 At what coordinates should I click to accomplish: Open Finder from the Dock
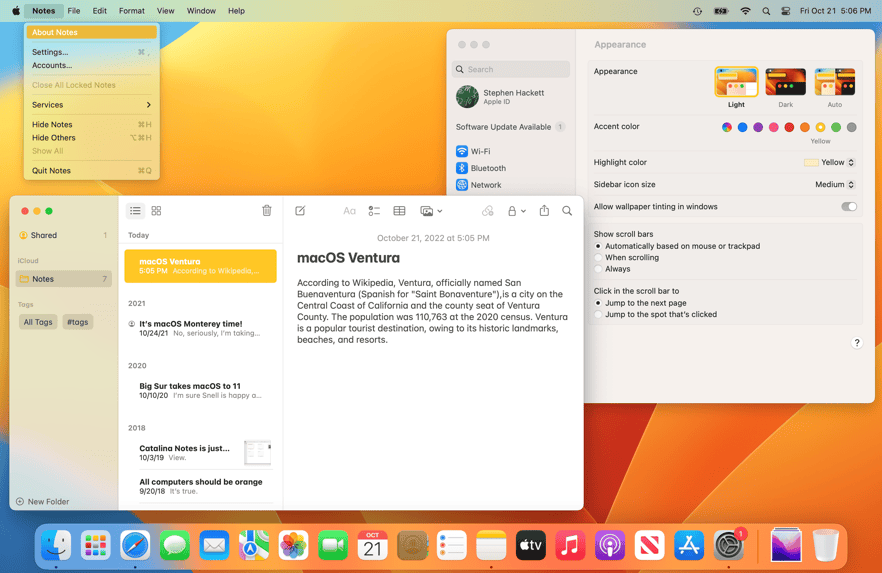tap(56, 545)
